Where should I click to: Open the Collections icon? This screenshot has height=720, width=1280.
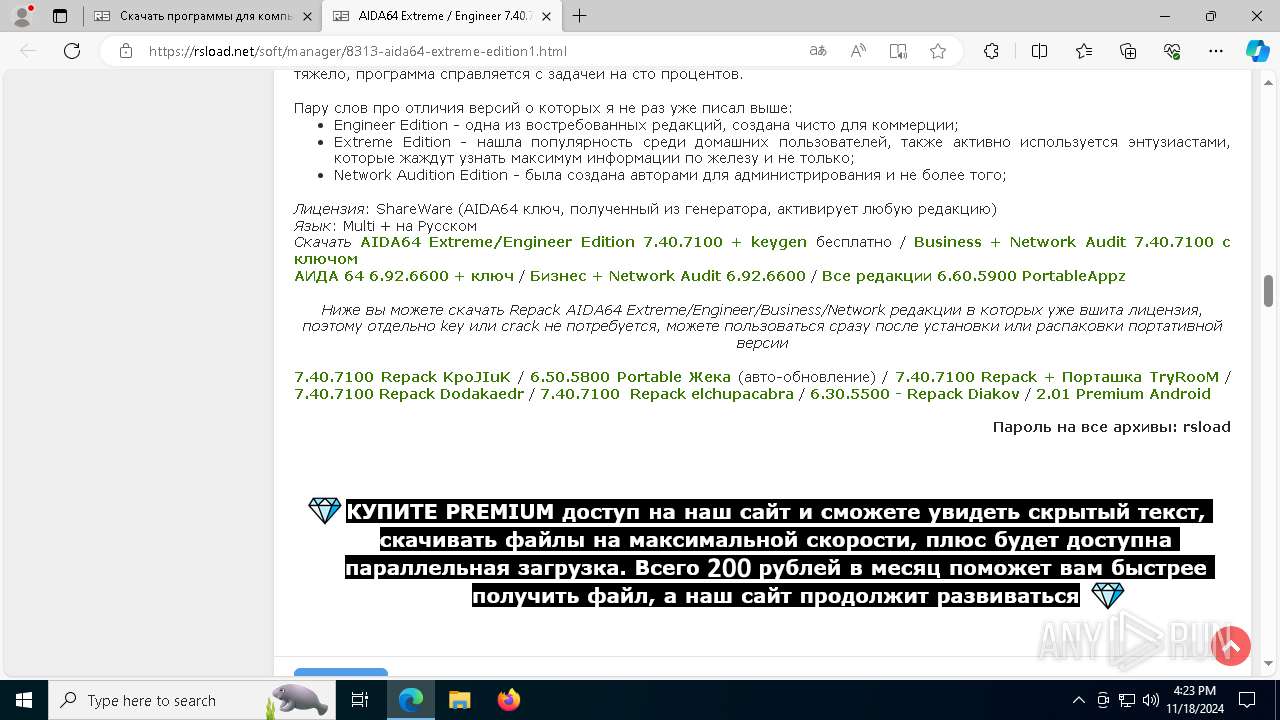(x=1128, y=51)
